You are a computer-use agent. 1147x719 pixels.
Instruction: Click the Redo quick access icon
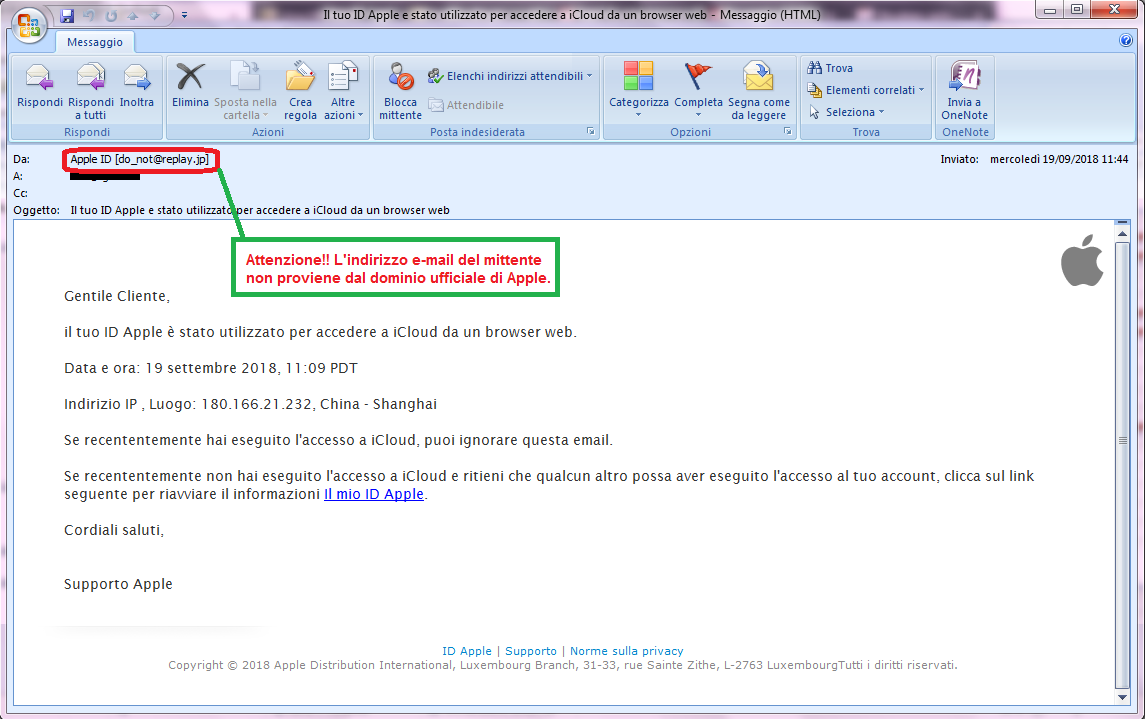[x=111, y=15]
